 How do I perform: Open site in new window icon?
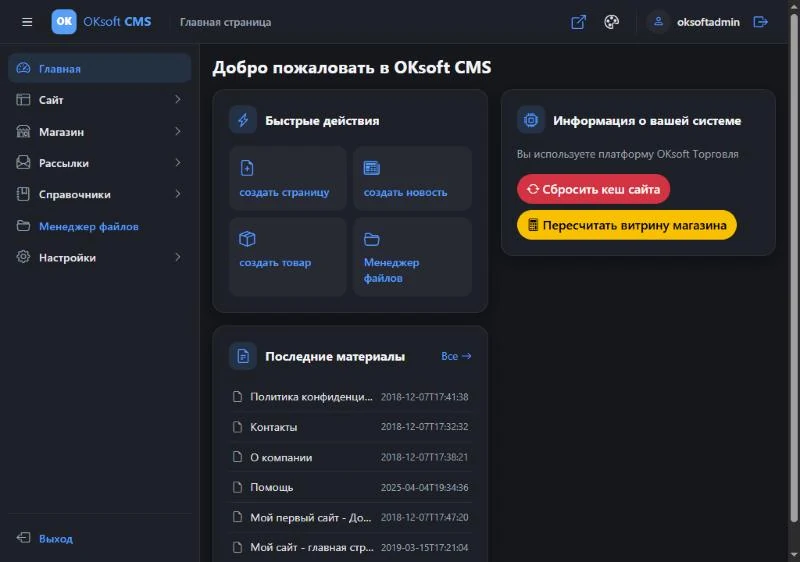pyautogui.click(x=578, y=22)
